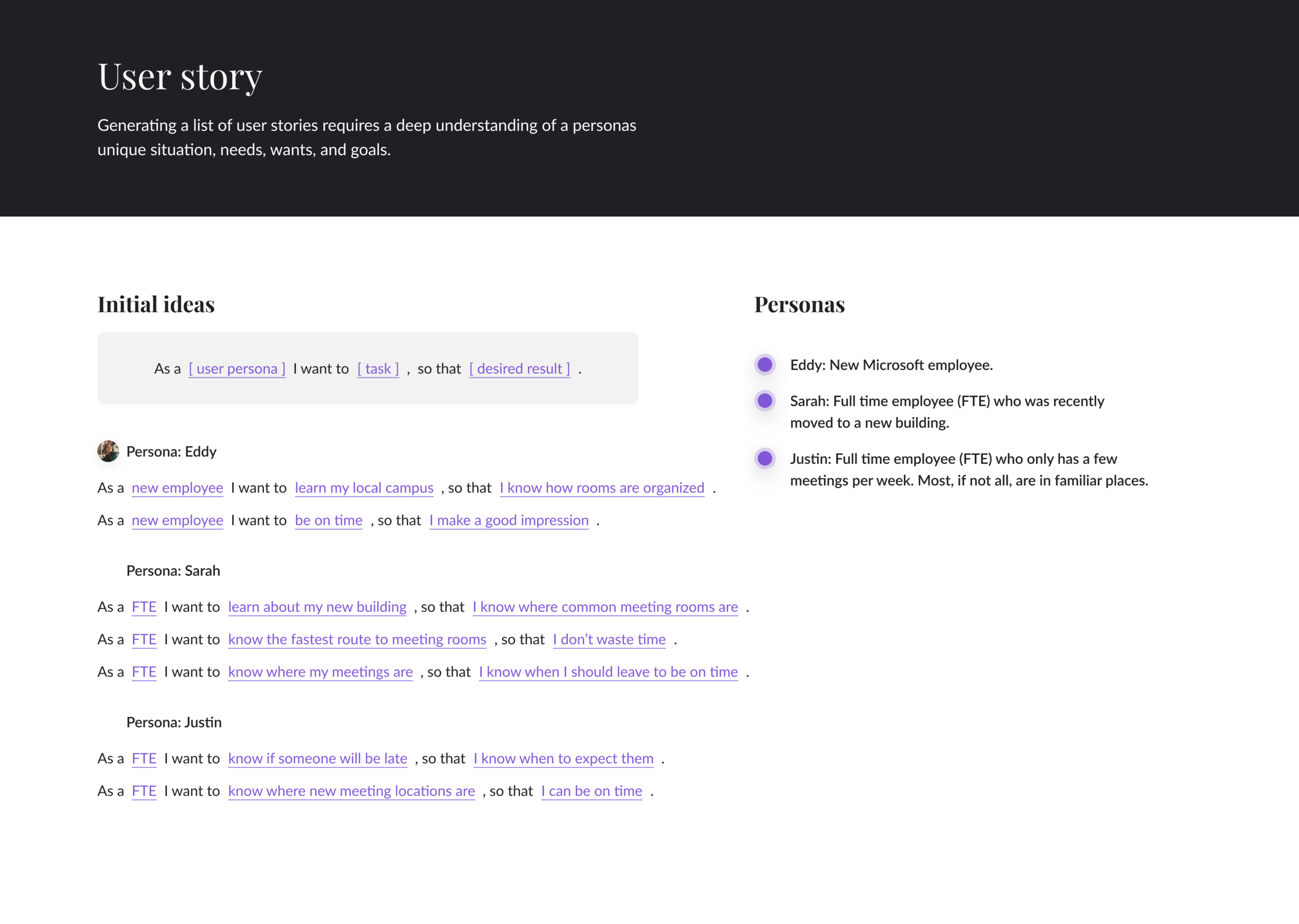Click the 'I can be on time' link
Screen dimensions: 1299x924
pos(591,791)
